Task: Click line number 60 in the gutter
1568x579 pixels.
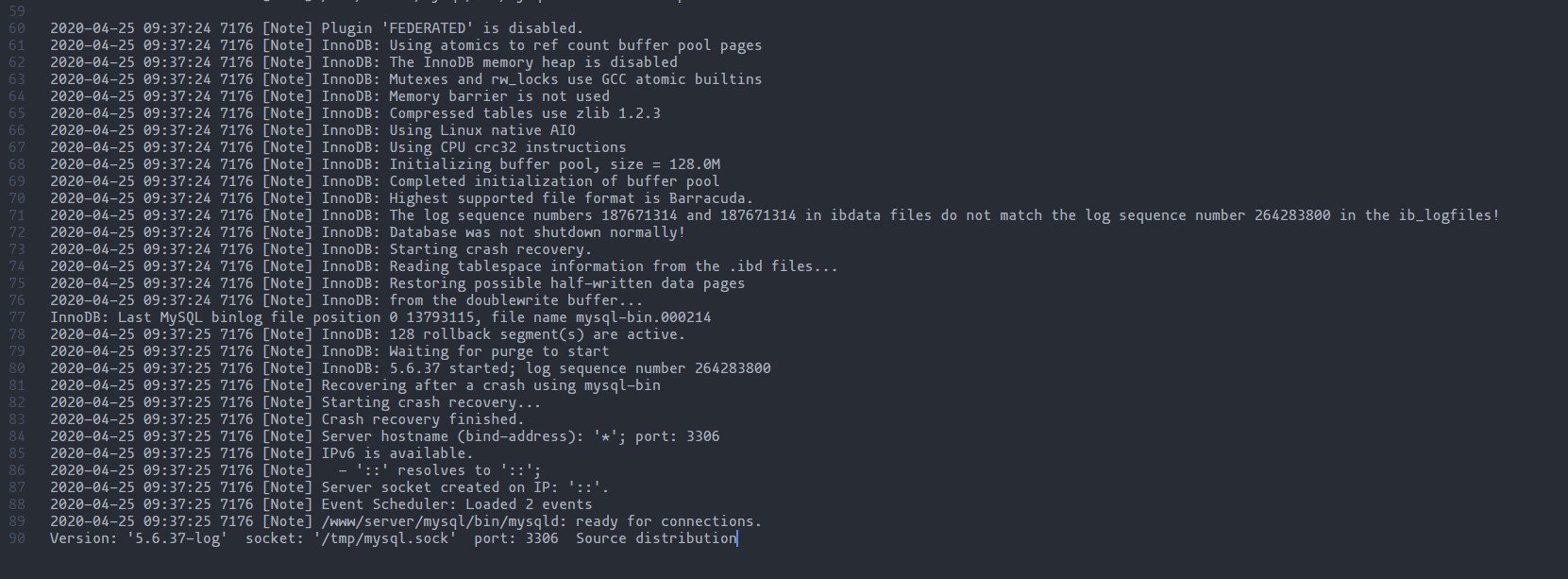Action: (x=17, y=28)
